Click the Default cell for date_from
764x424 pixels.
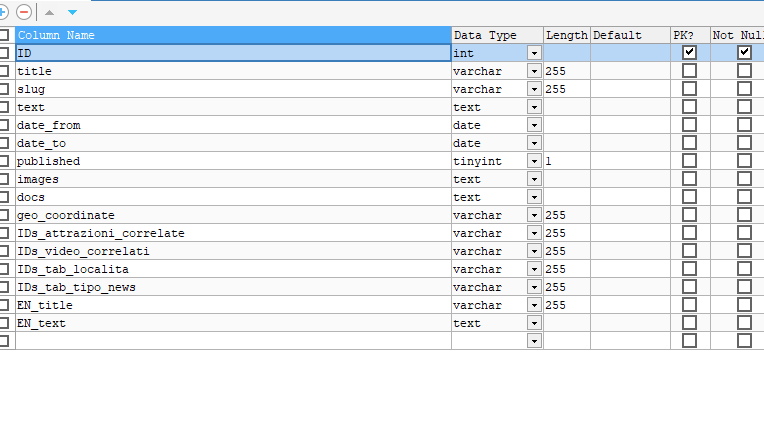coord(629,125)
